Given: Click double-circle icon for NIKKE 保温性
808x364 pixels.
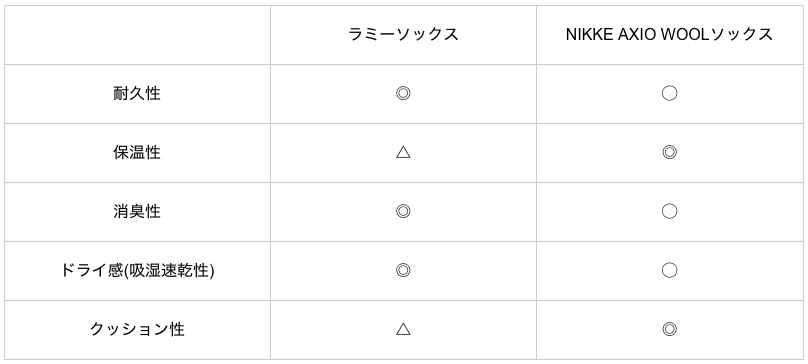Looking at the screenshot, I should tap(669, 152).
